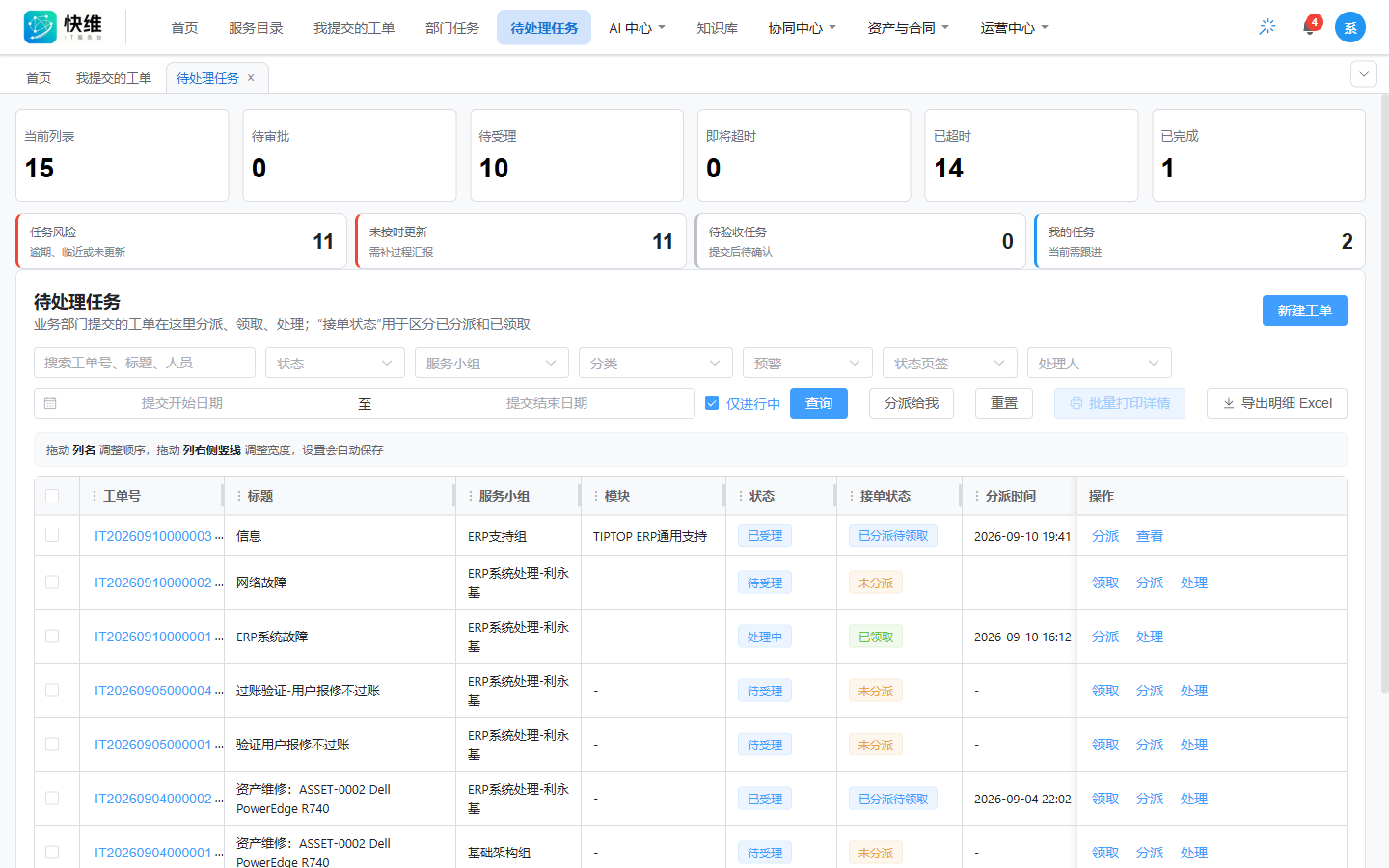Open the 预警 filter dropdown
This screenshot has width=1389, height=868.
[x=807, y=363]
